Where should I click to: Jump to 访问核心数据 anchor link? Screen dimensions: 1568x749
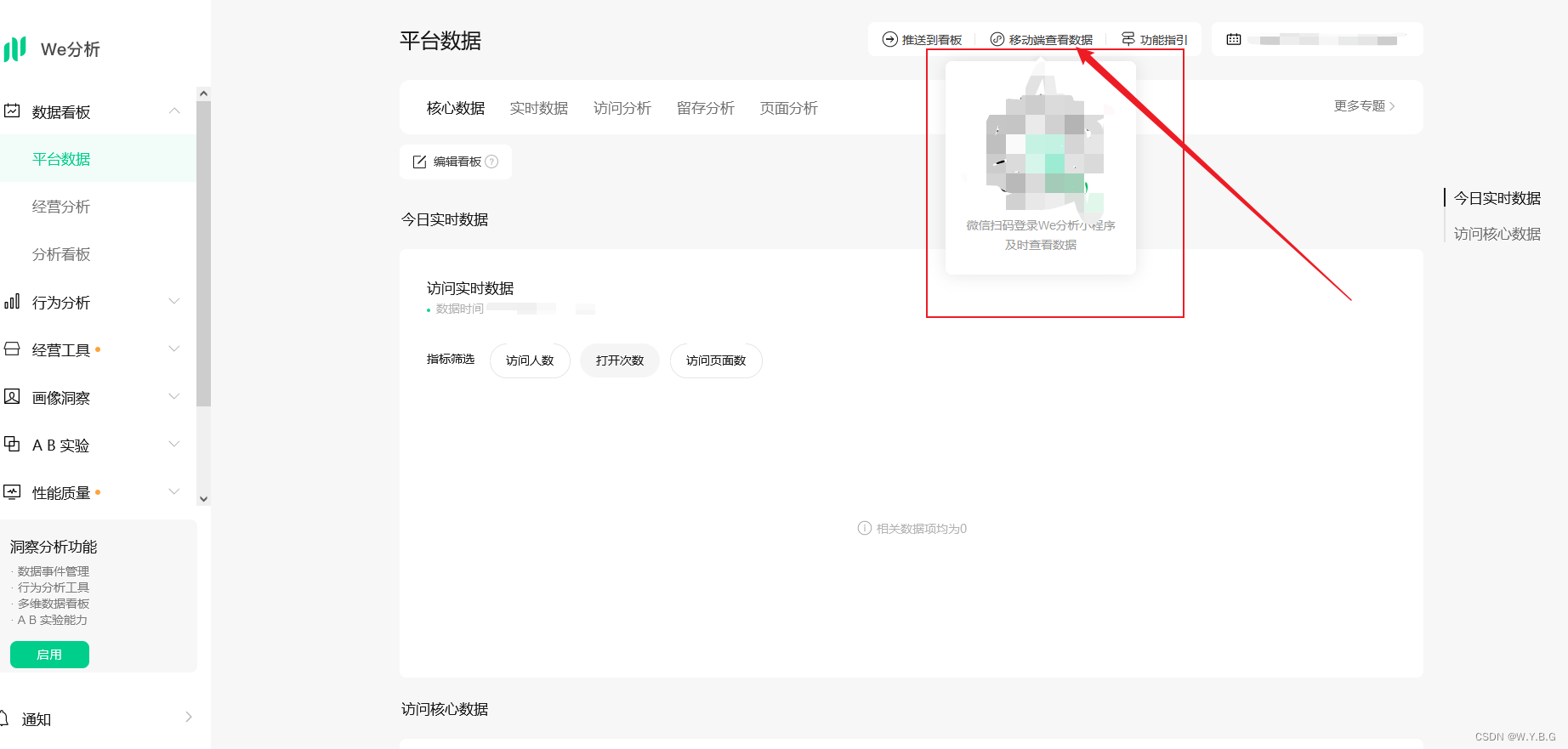pos(1497,234)
